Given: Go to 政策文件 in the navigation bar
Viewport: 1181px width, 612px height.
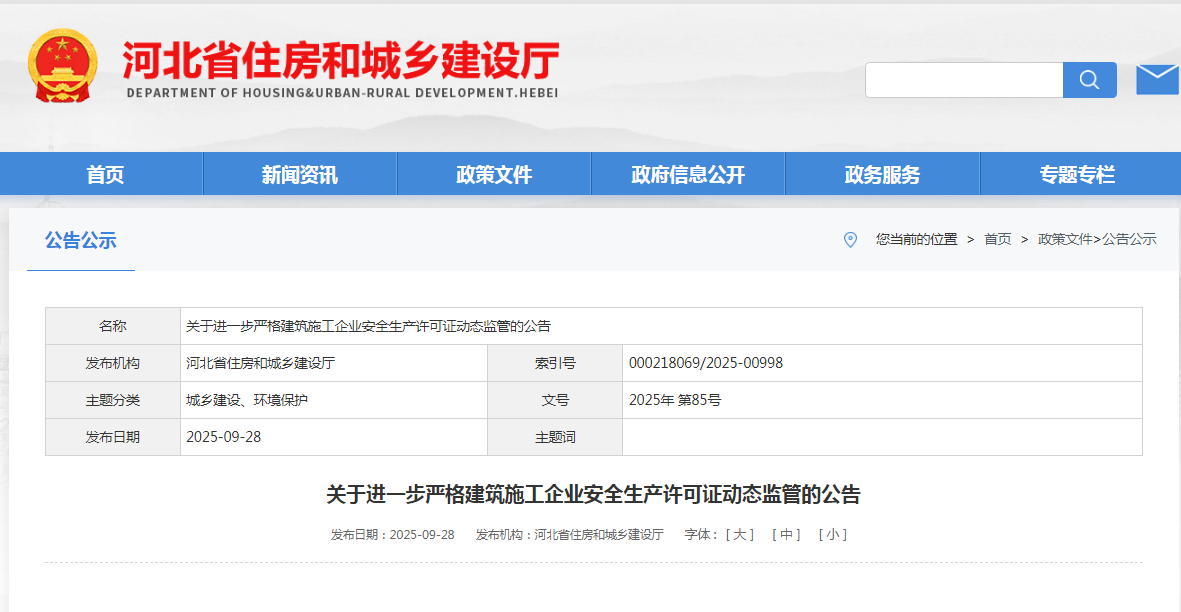Looking at the screenshot, I should (x=494, y=175).
